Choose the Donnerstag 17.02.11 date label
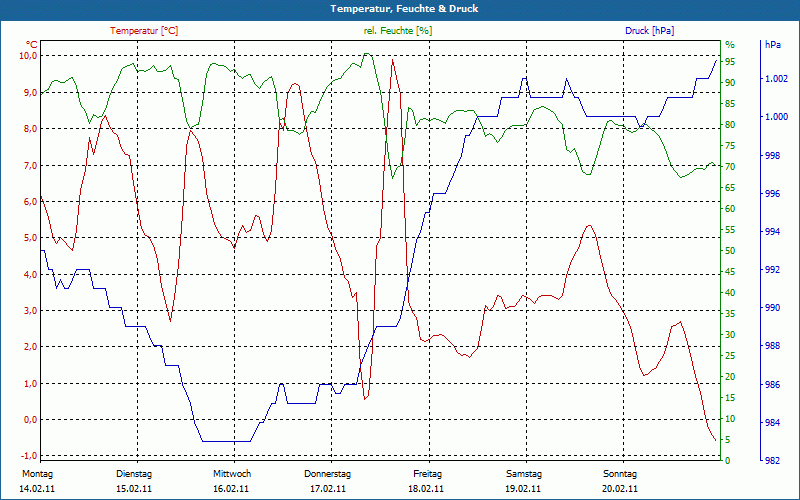The width and height of the screenshot is (800, 500). (328, 481)
